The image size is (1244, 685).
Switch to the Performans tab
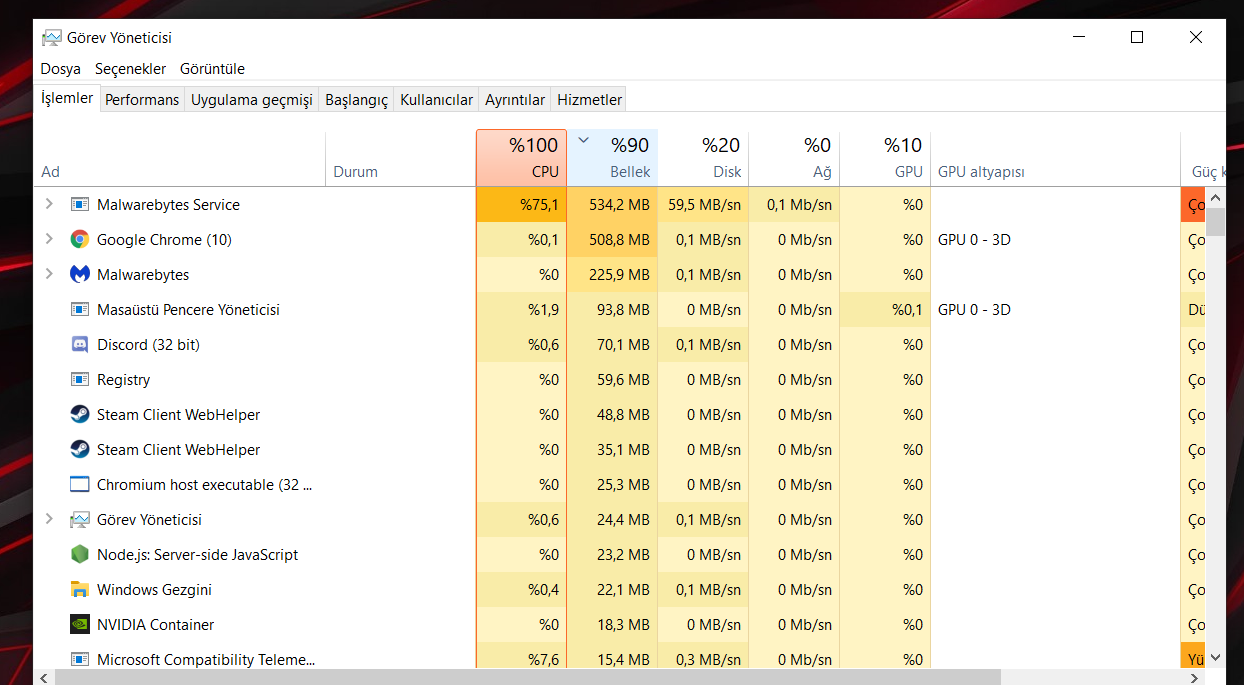[142, 100]
